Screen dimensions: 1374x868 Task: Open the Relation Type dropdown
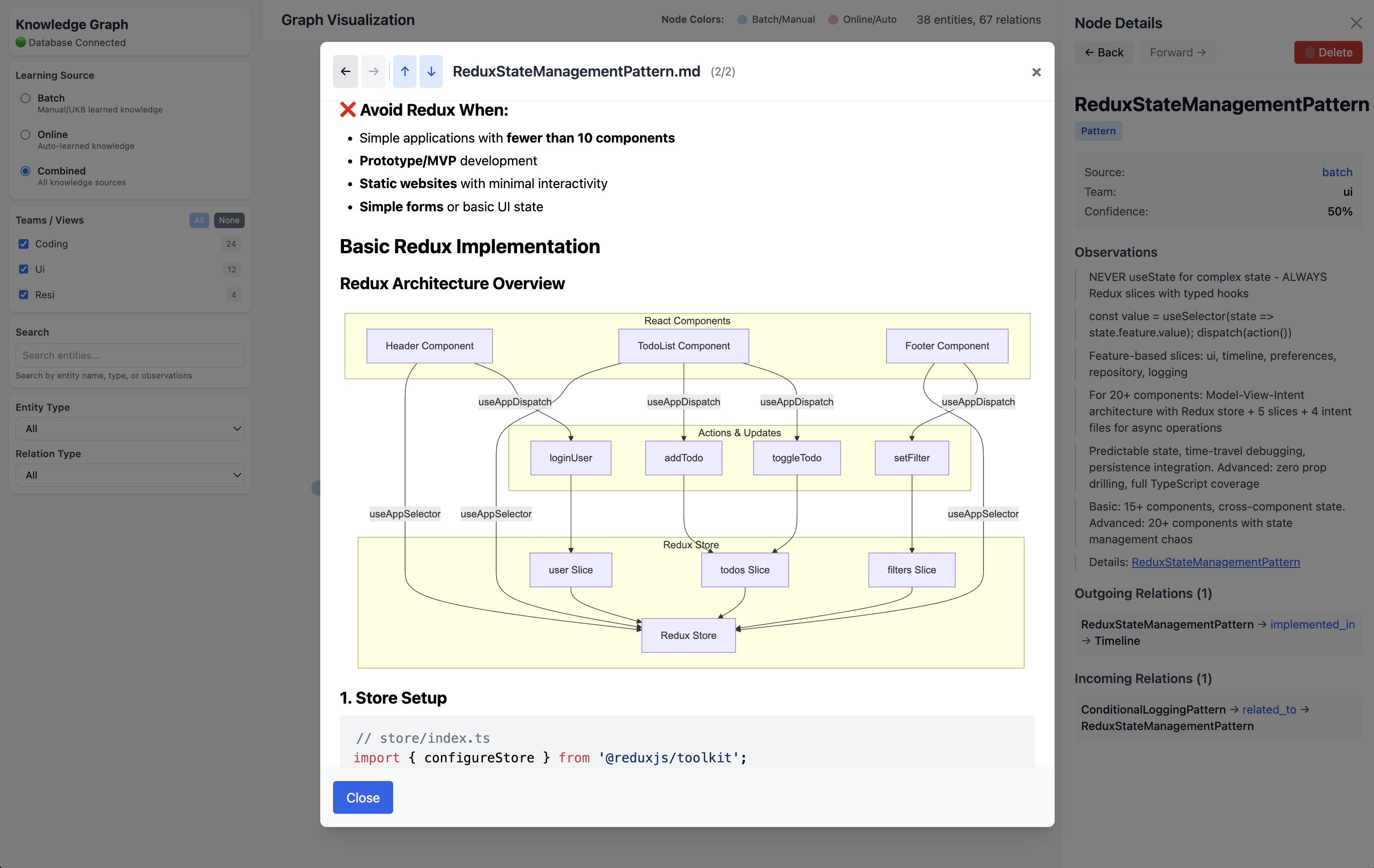(130, 475)
